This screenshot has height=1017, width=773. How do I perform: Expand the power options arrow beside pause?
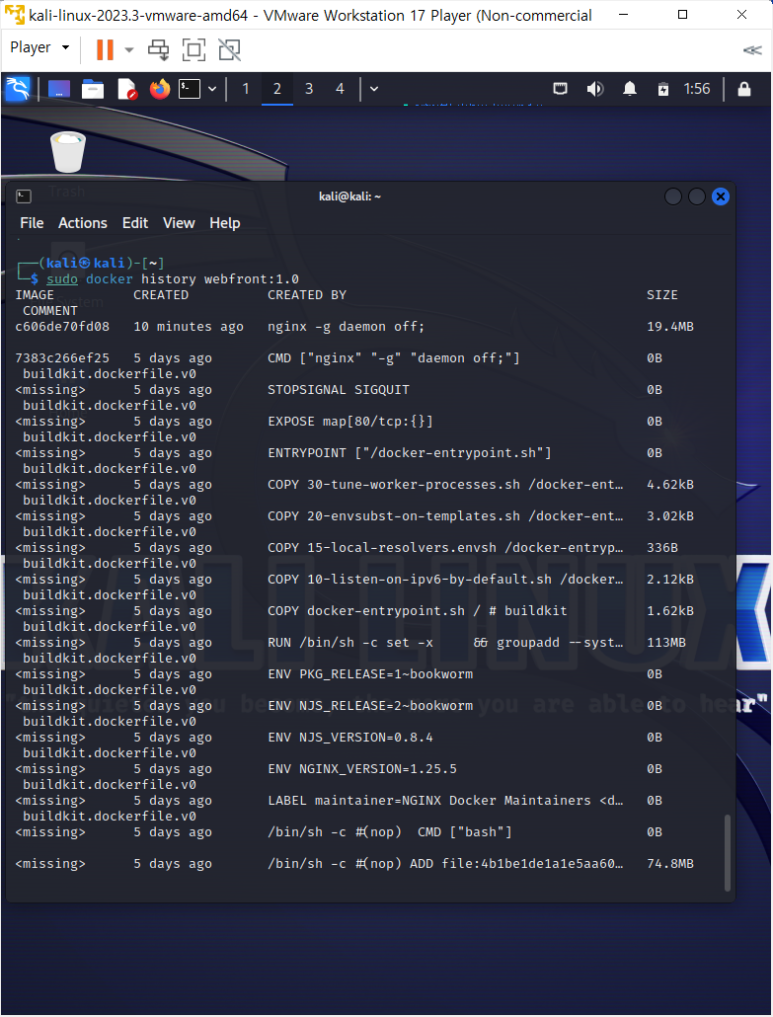coord(129,50)
